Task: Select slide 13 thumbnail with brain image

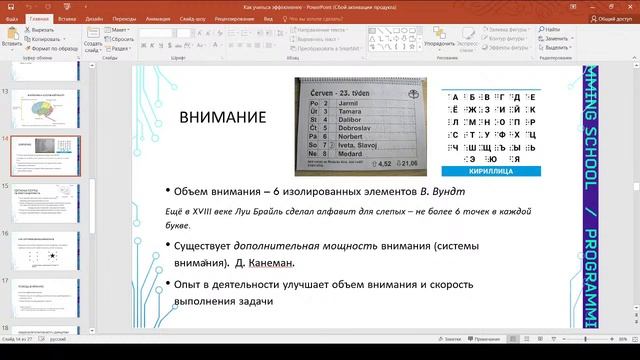Action: point(46,109)
